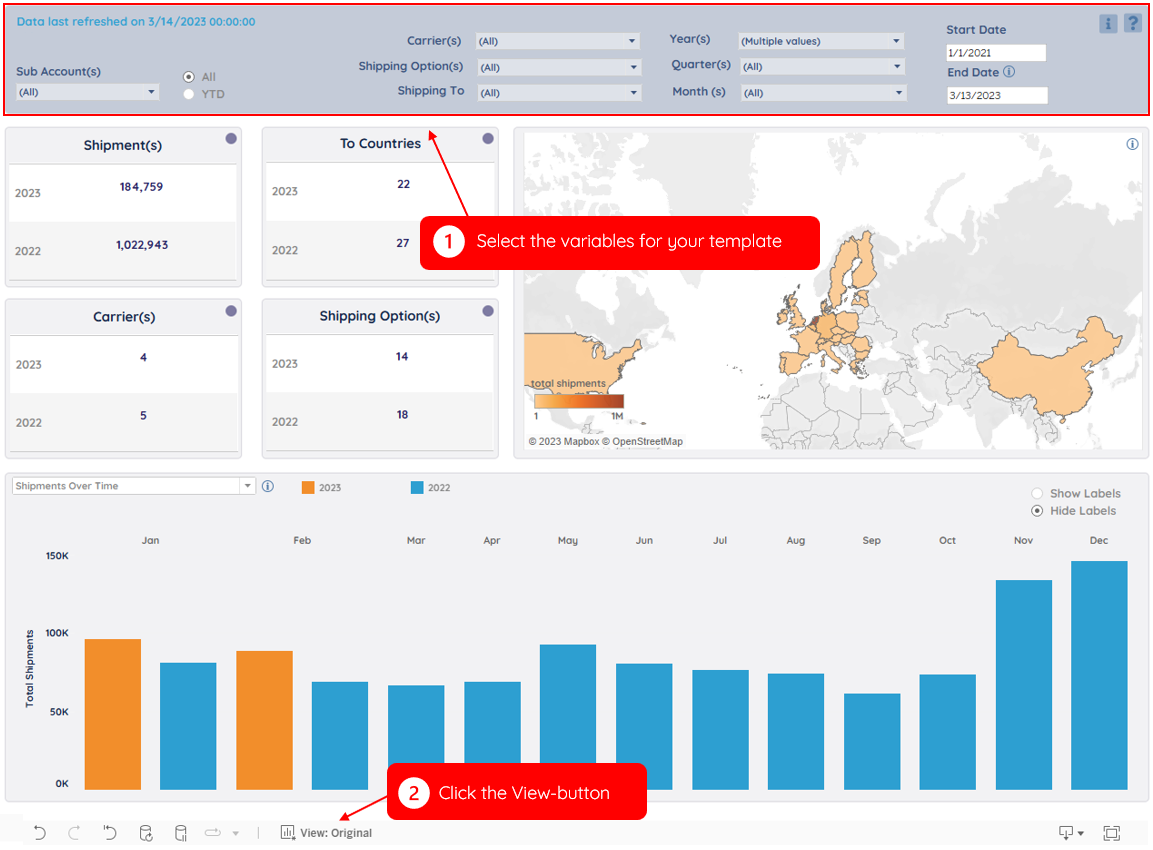The image size is (1153, 850).
Task: Click the orange January 2023 bar
Action: [113, 715]
